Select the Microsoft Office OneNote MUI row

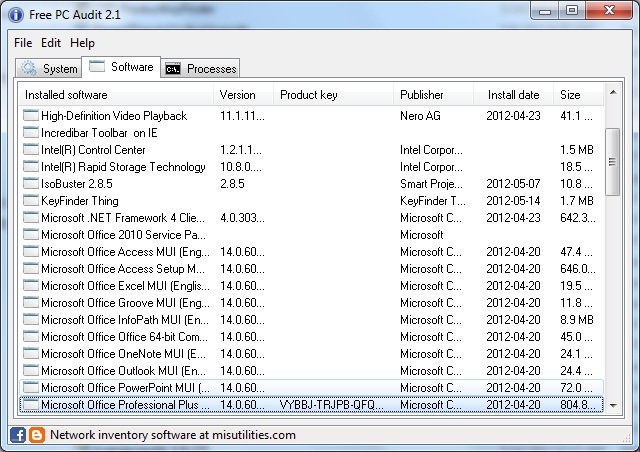(311, 354)
